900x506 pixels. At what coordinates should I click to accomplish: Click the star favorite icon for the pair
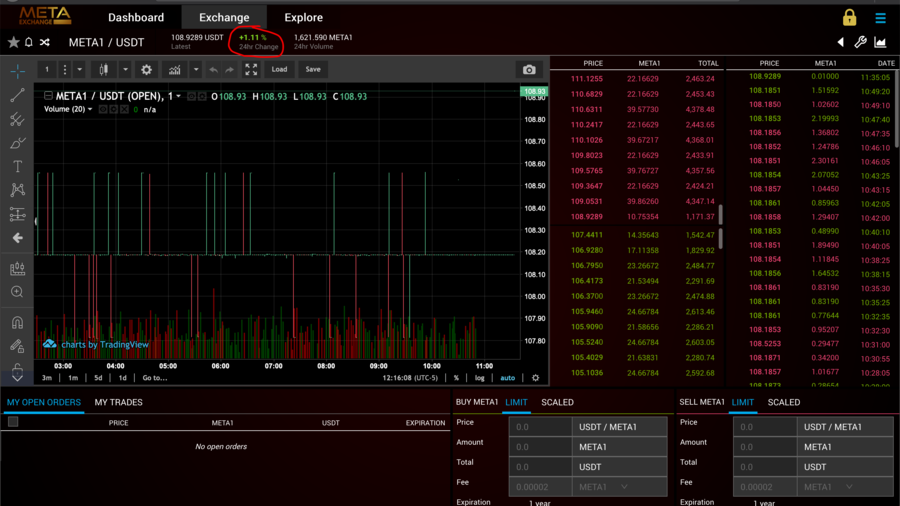(13, 42)
